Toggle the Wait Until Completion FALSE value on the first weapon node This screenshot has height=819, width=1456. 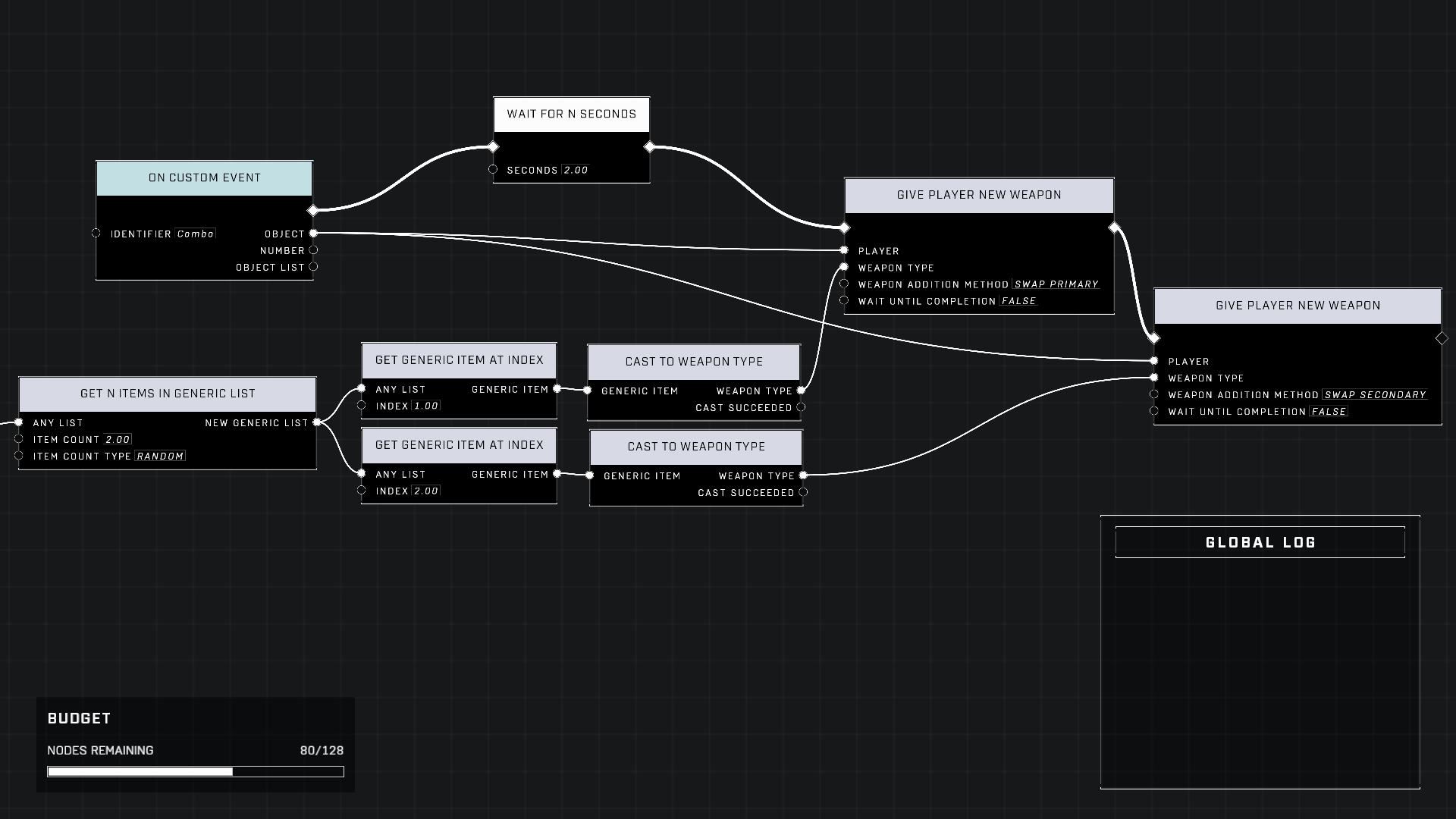coord(1018,301)
